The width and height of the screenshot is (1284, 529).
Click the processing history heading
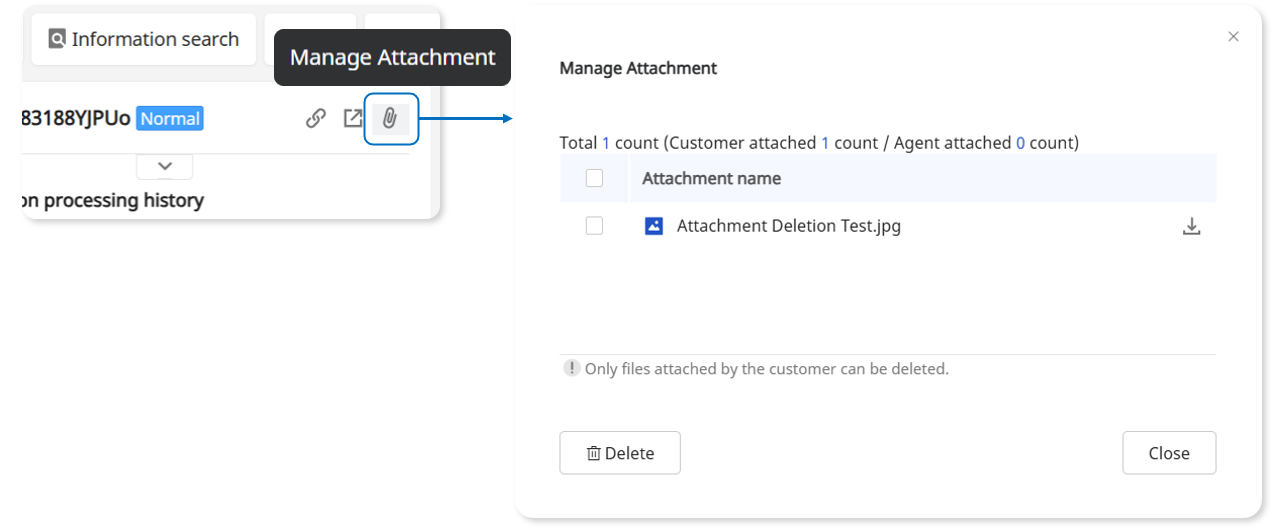[x=112, y=200]
